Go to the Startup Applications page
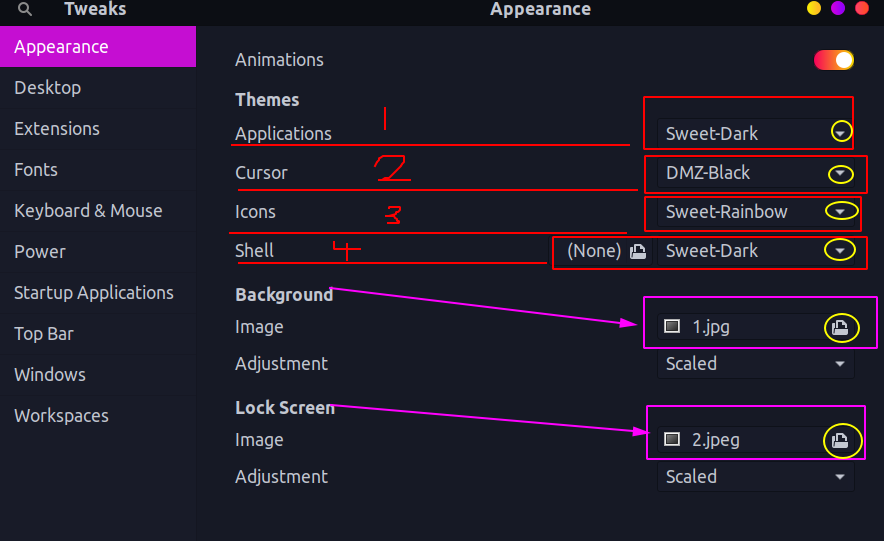 point(94,293)
